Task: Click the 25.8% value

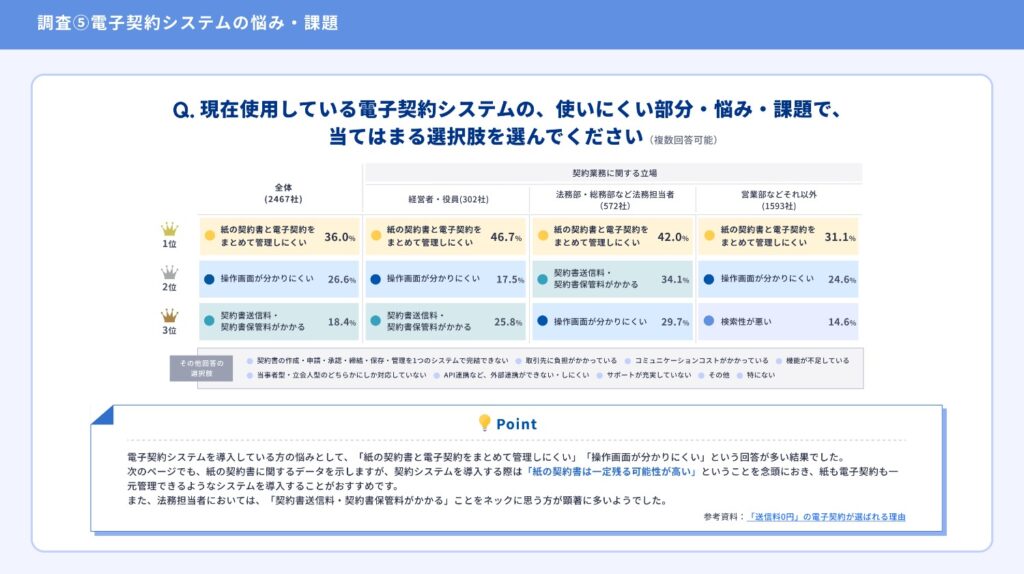Action: (x=508, y=322)
